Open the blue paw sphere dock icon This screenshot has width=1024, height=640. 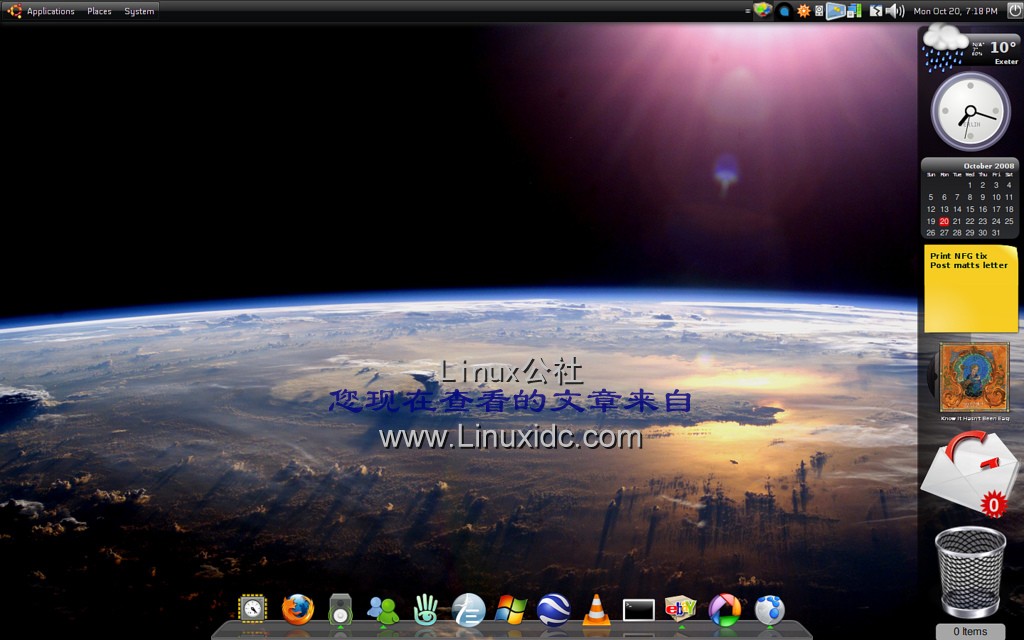point(770,610)
